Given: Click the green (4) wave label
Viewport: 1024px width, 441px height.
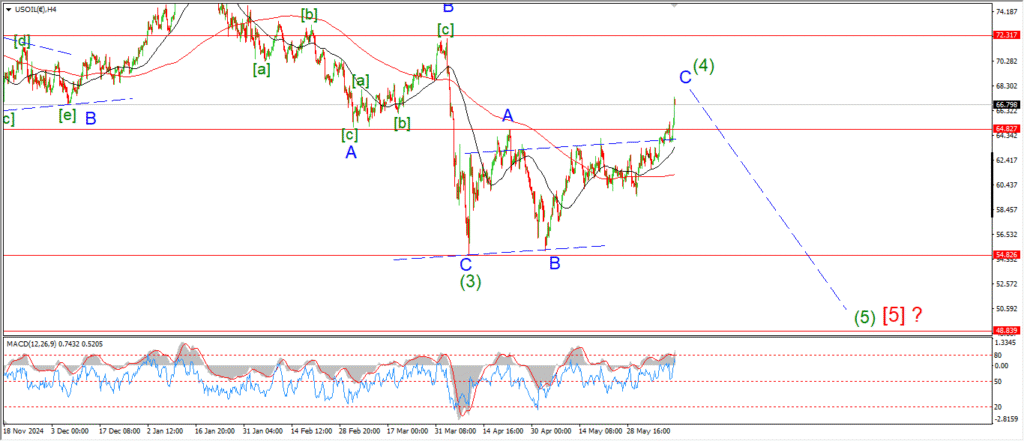Looking at the screenshot, I should click(704, 67).
